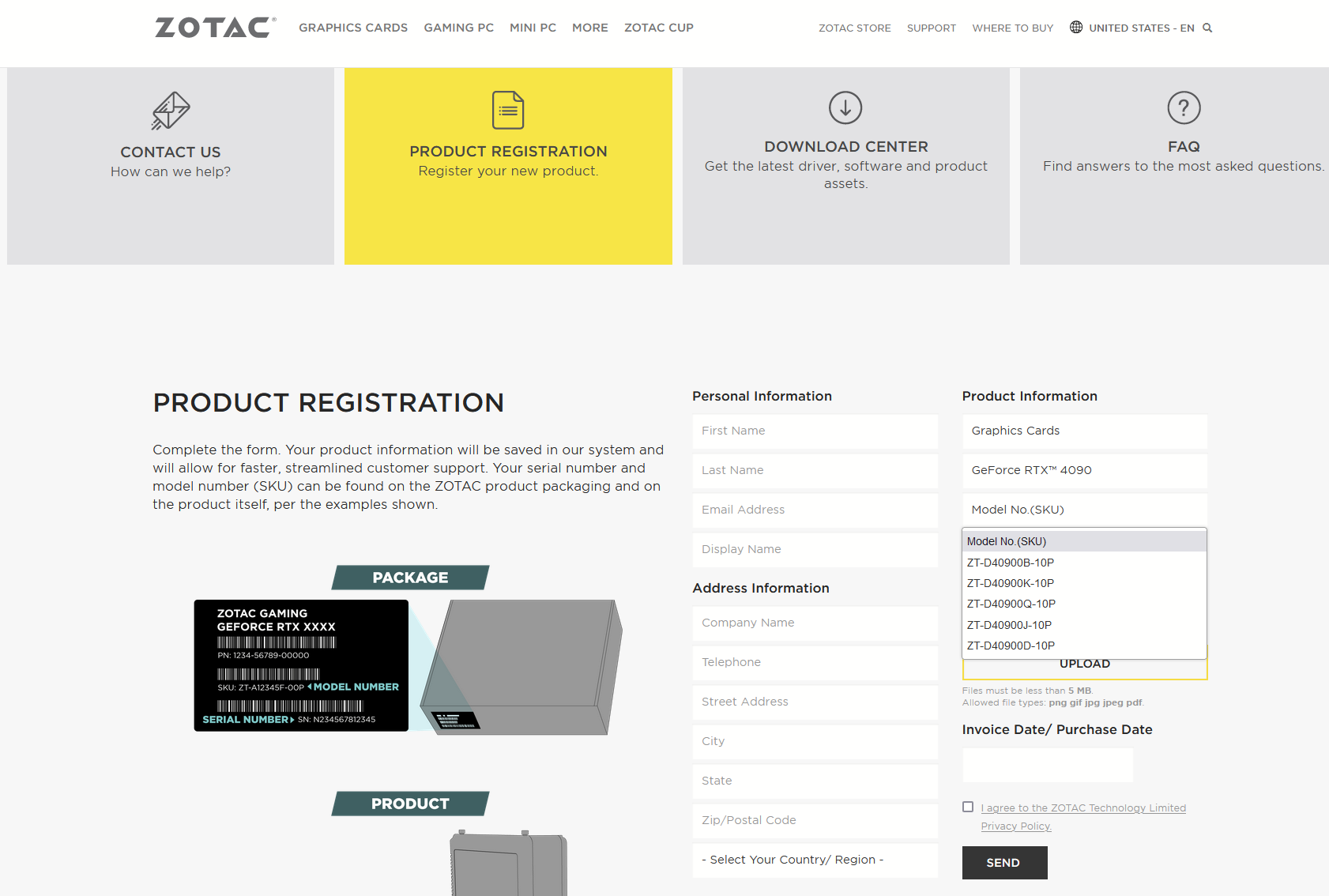Open the Support link
This screenshot has width=1329, height=896.
[932, 28]
